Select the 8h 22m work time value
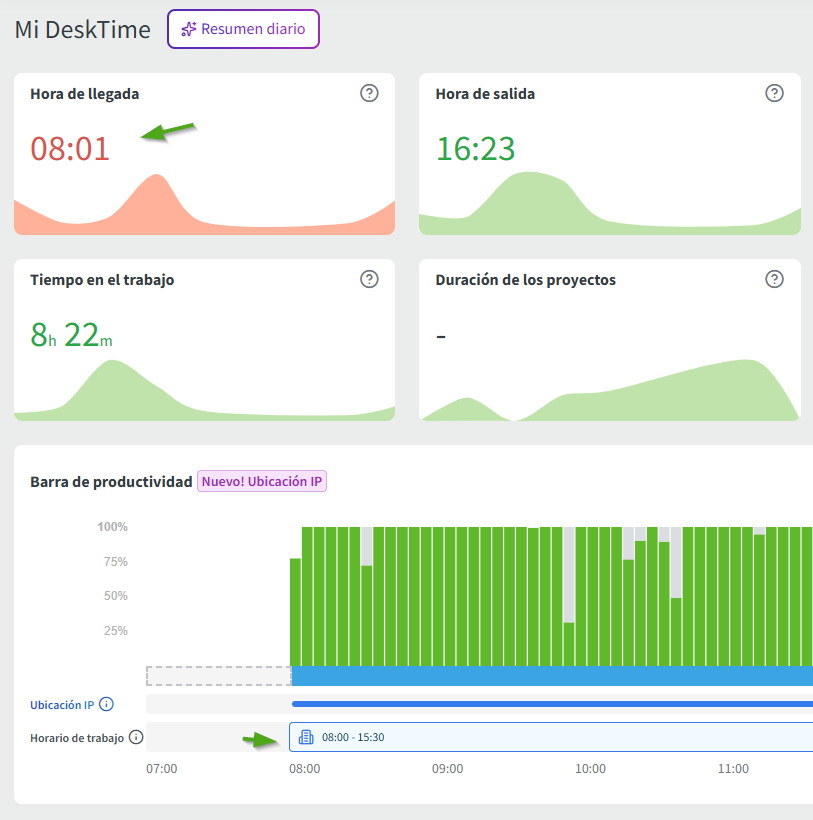813x820 pixels. pyautogui.click(x=71, y=336)
